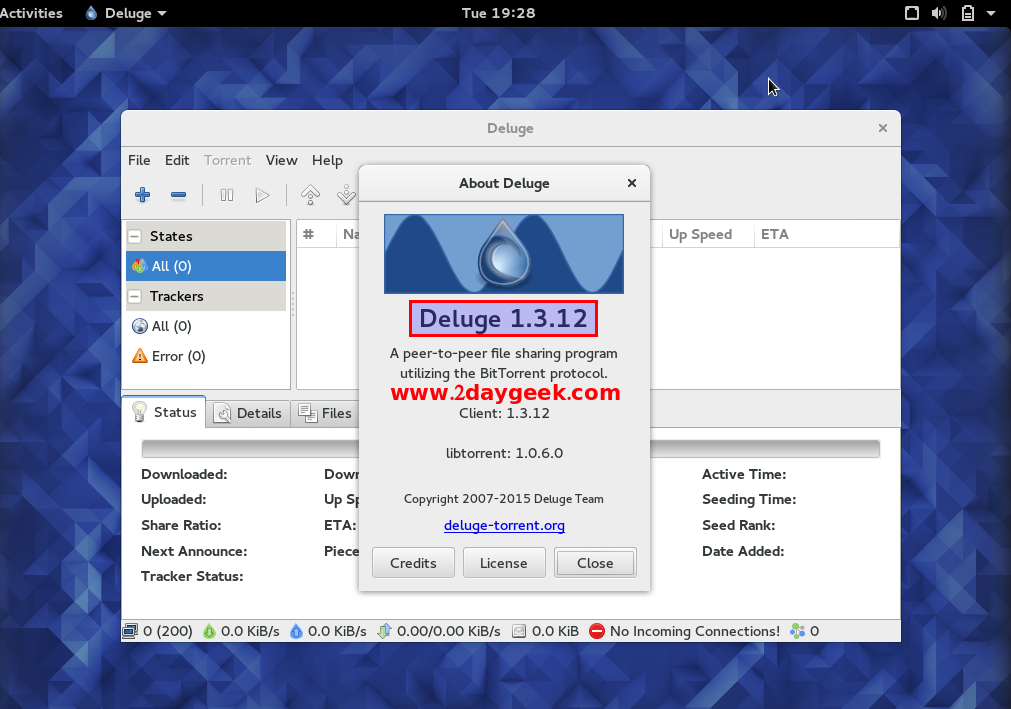Click the Deluge logo banner in About dialog

(504, 254)
